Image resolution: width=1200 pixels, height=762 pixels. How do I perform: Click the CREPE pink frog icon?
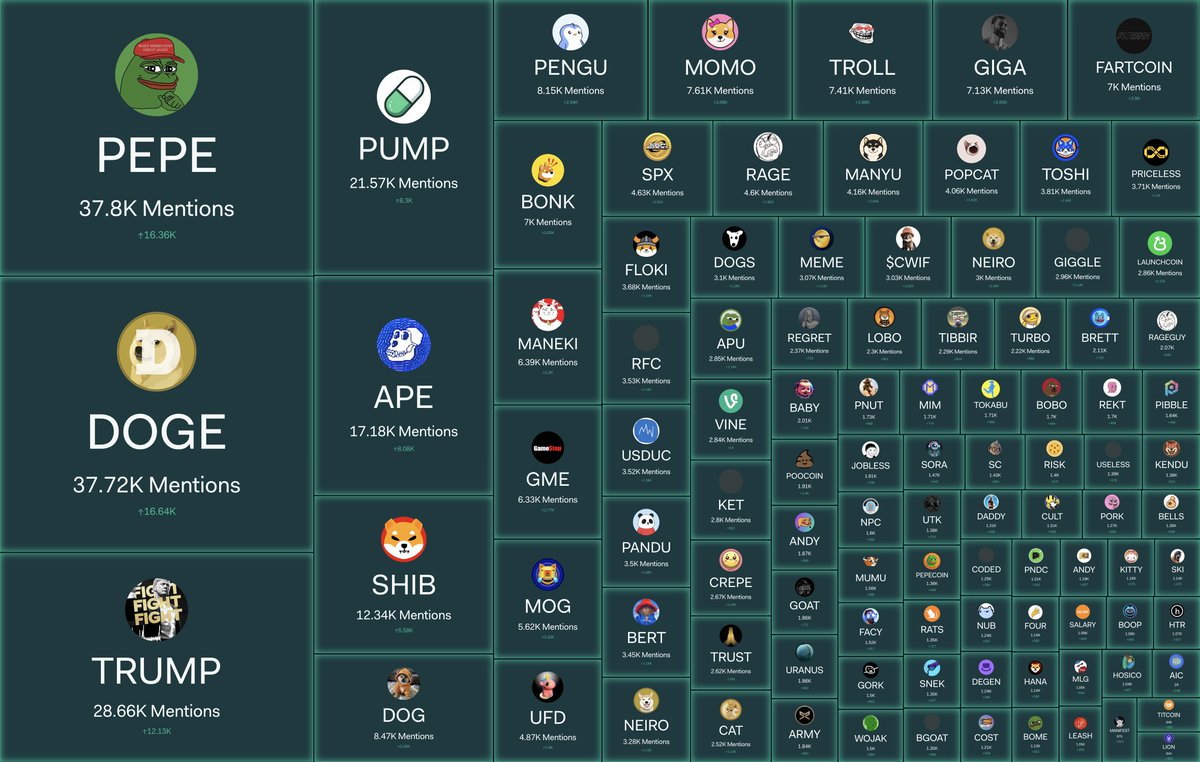[730, 560]
